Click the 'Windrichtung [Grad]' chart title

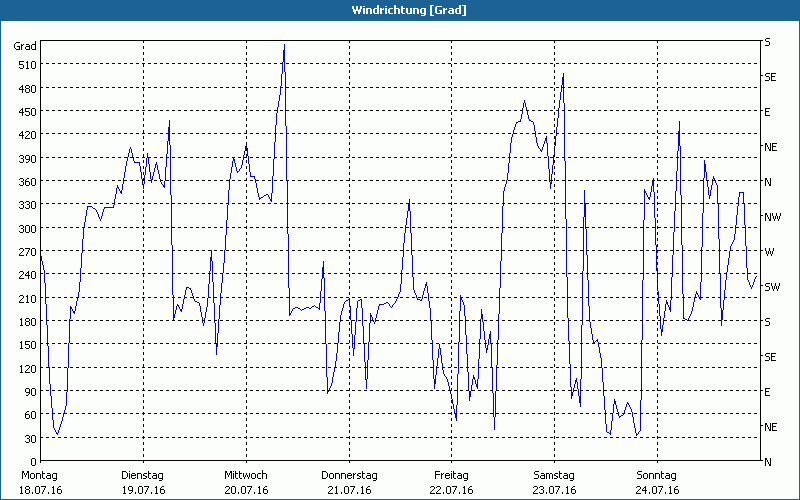(409, 10)
